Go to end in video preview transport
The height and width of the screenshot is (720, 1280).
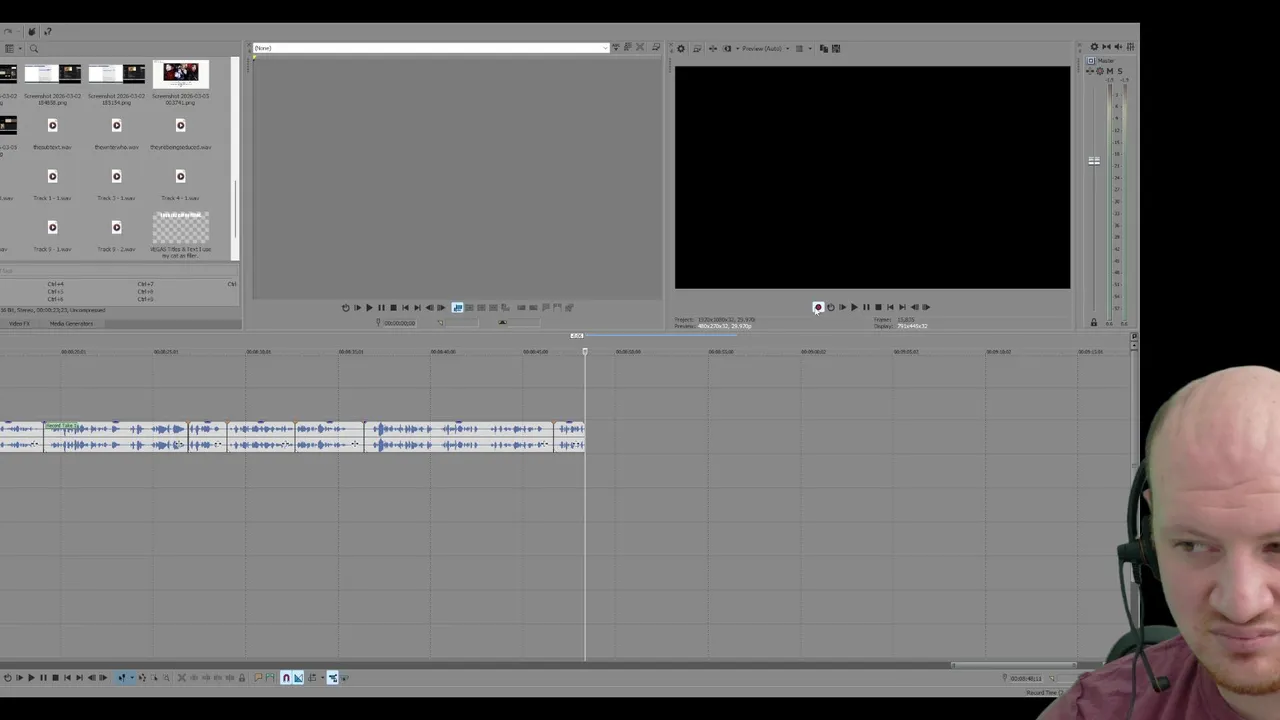pyautogui.click(x=903, y=307)
